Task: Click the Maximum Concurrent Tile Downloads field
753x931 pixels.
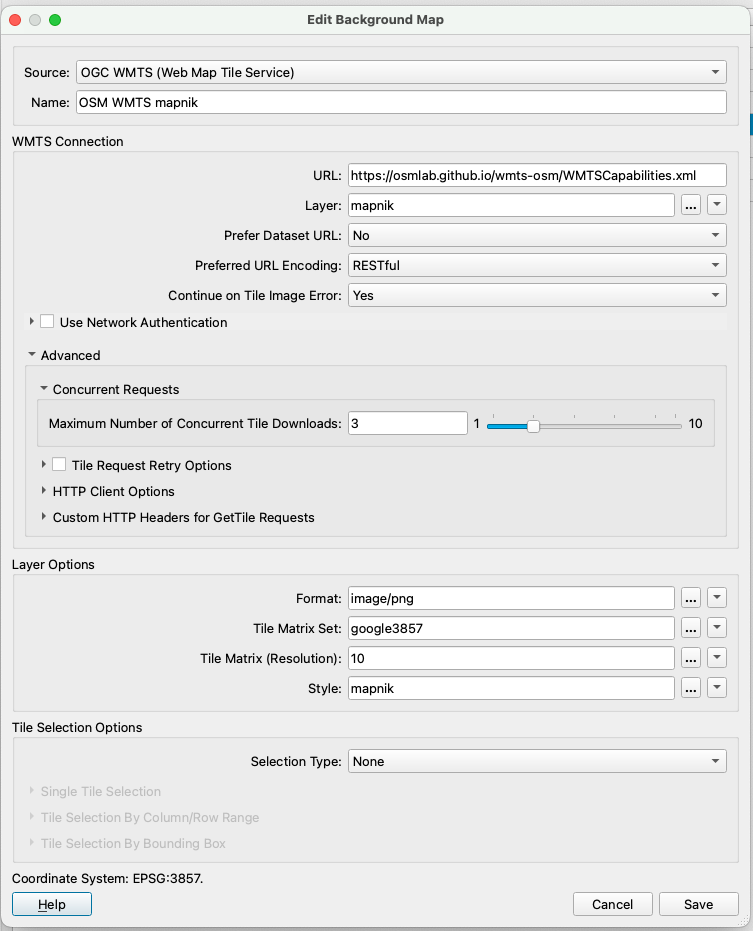Action: 407,423
